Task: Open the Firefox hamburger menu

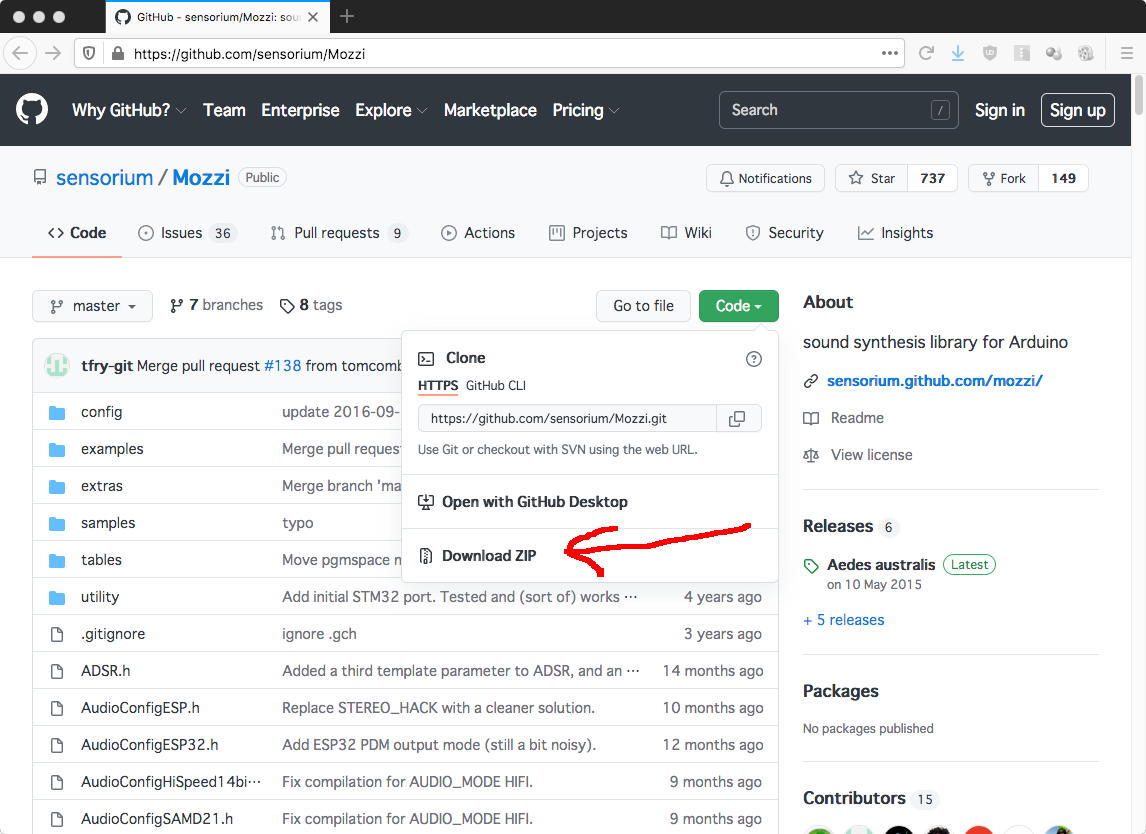Action: tap(1127, 53)
